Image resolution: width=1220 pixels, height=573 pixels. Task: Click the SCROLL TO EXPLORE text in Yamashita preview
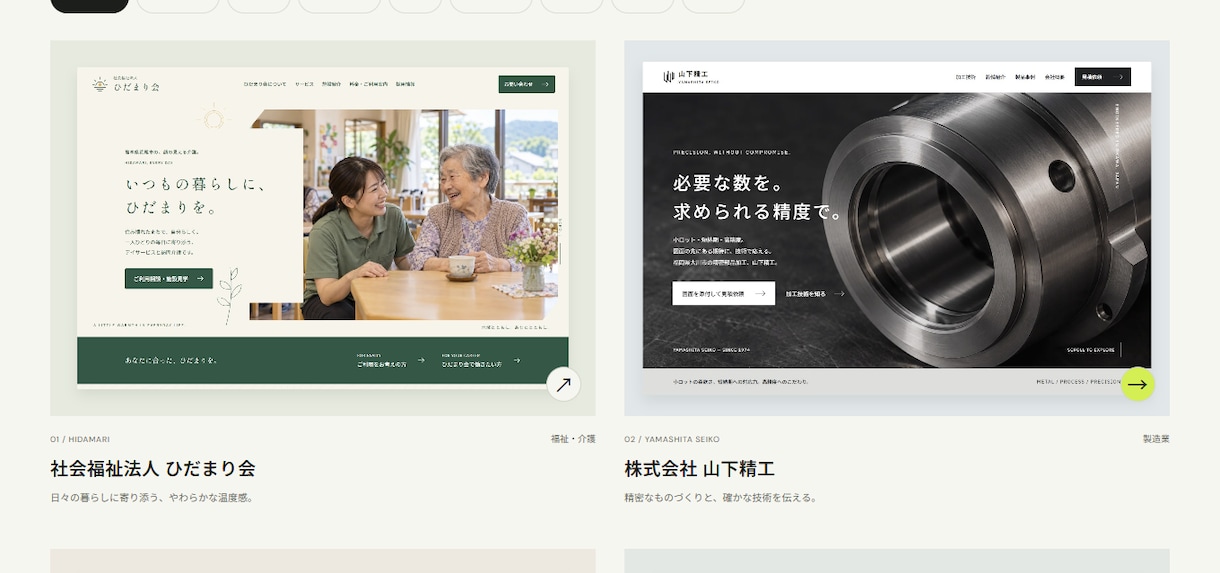[1090, 350]
